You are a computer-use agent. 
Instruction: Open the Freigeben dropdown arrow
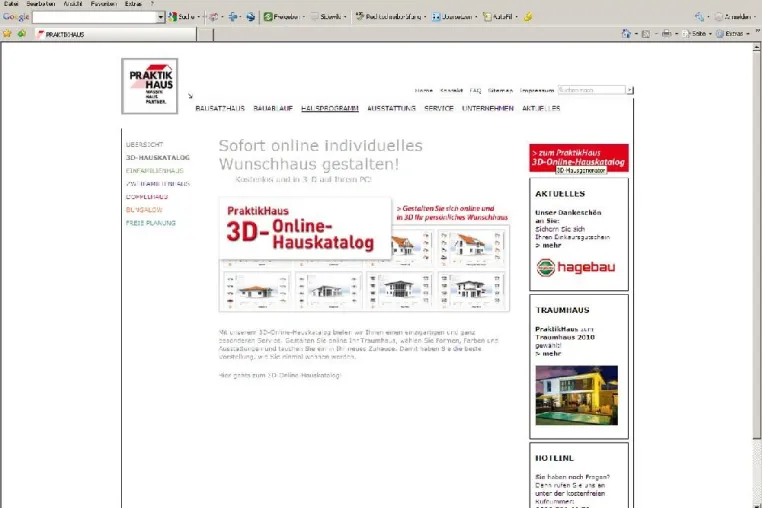(304, 17)
